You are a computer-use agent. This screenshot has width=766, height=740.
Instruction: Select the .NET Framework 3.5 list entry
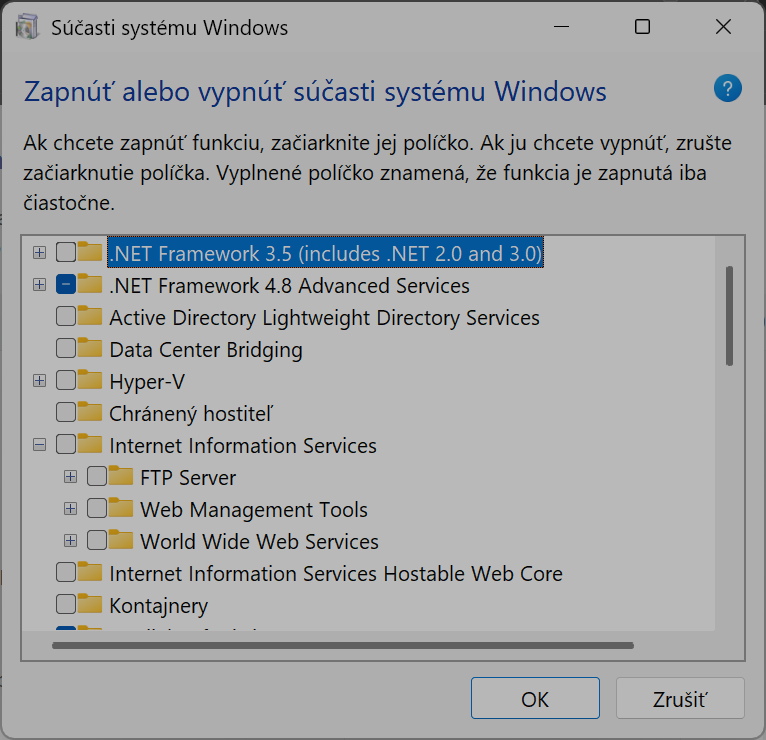pos(325,254)
